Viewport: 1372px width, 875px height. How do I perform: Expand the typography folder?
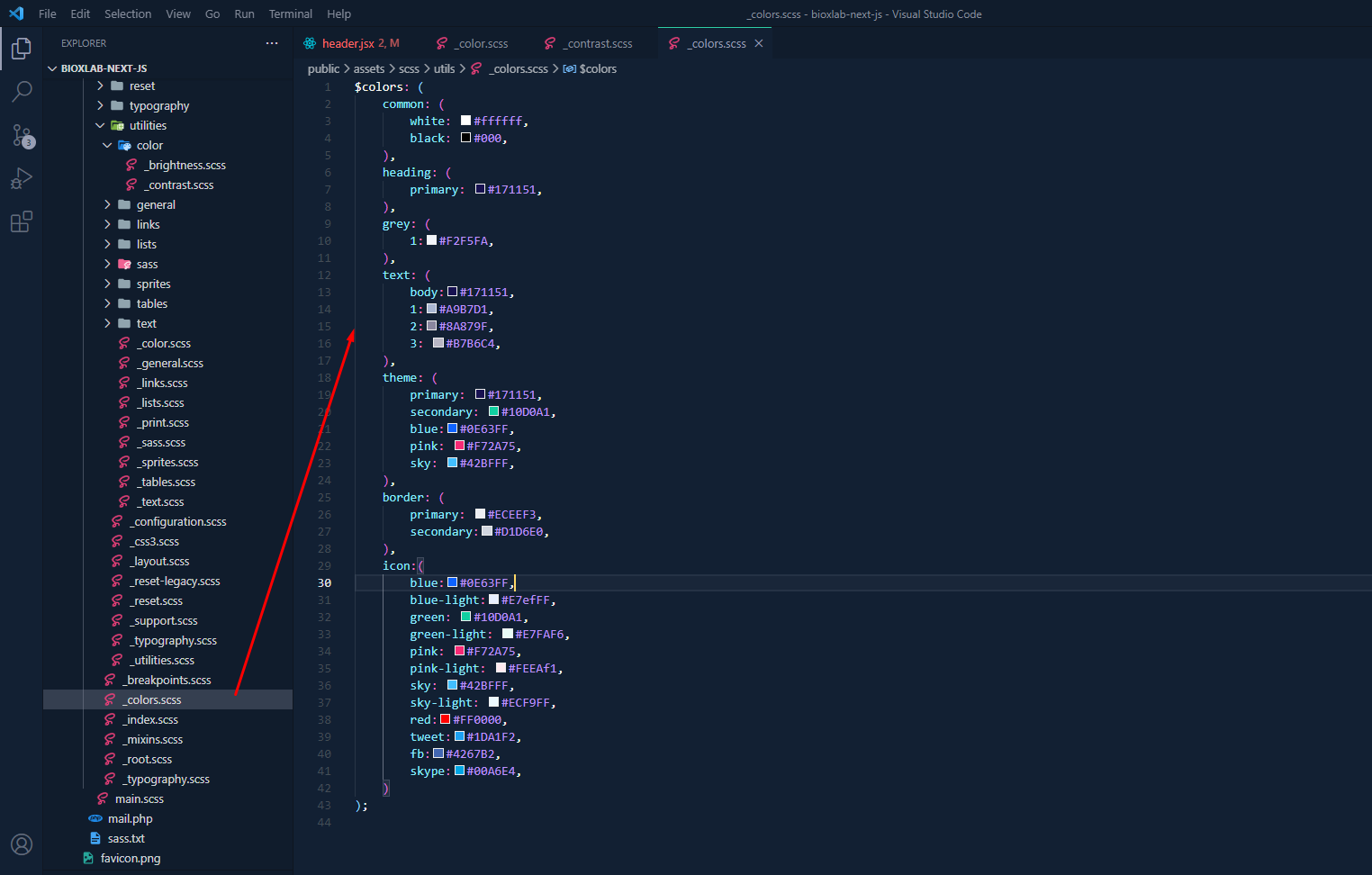coord(100,106)
